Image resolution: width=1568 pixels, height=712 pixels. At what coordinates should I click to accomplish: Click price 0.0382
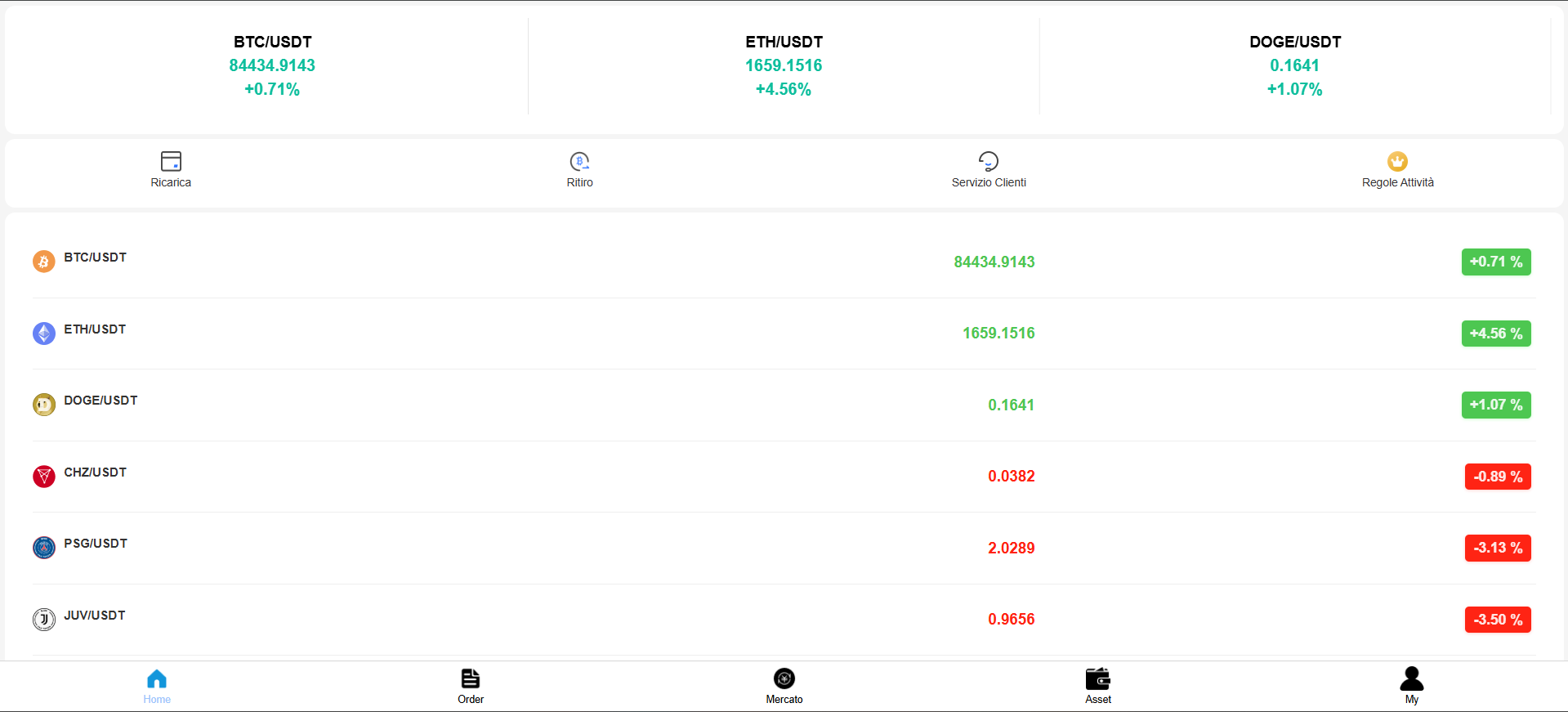point(1012,477)
